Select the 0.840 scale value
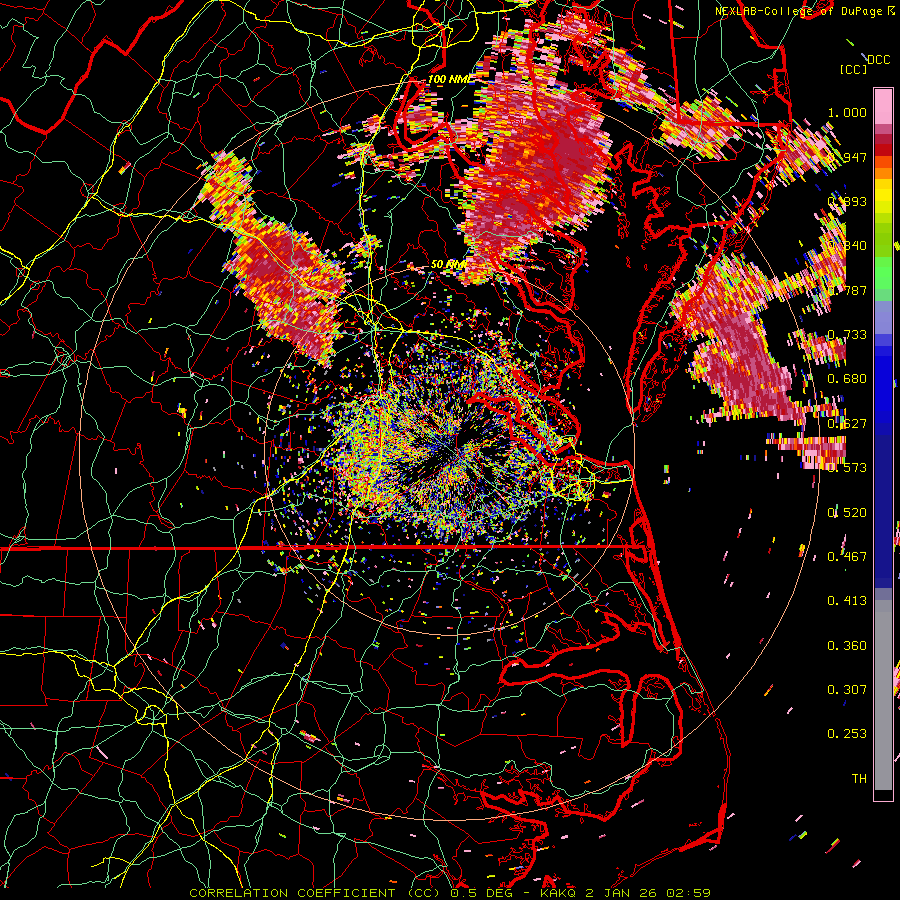Image resolution: width=900 pixels, height=900 pixels. 847,245
